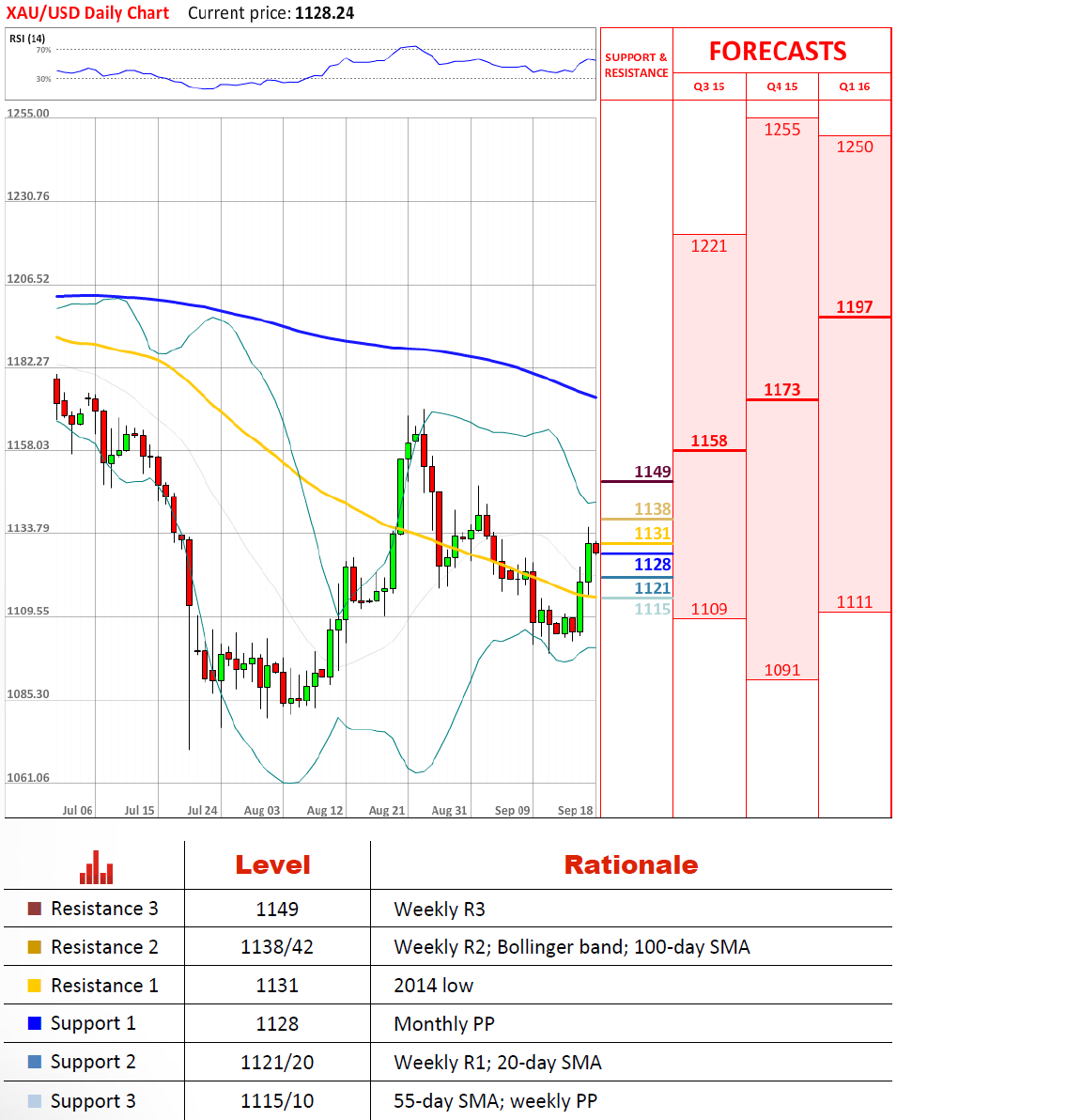Click the 1061.06 price axis label

pos(28,777)
